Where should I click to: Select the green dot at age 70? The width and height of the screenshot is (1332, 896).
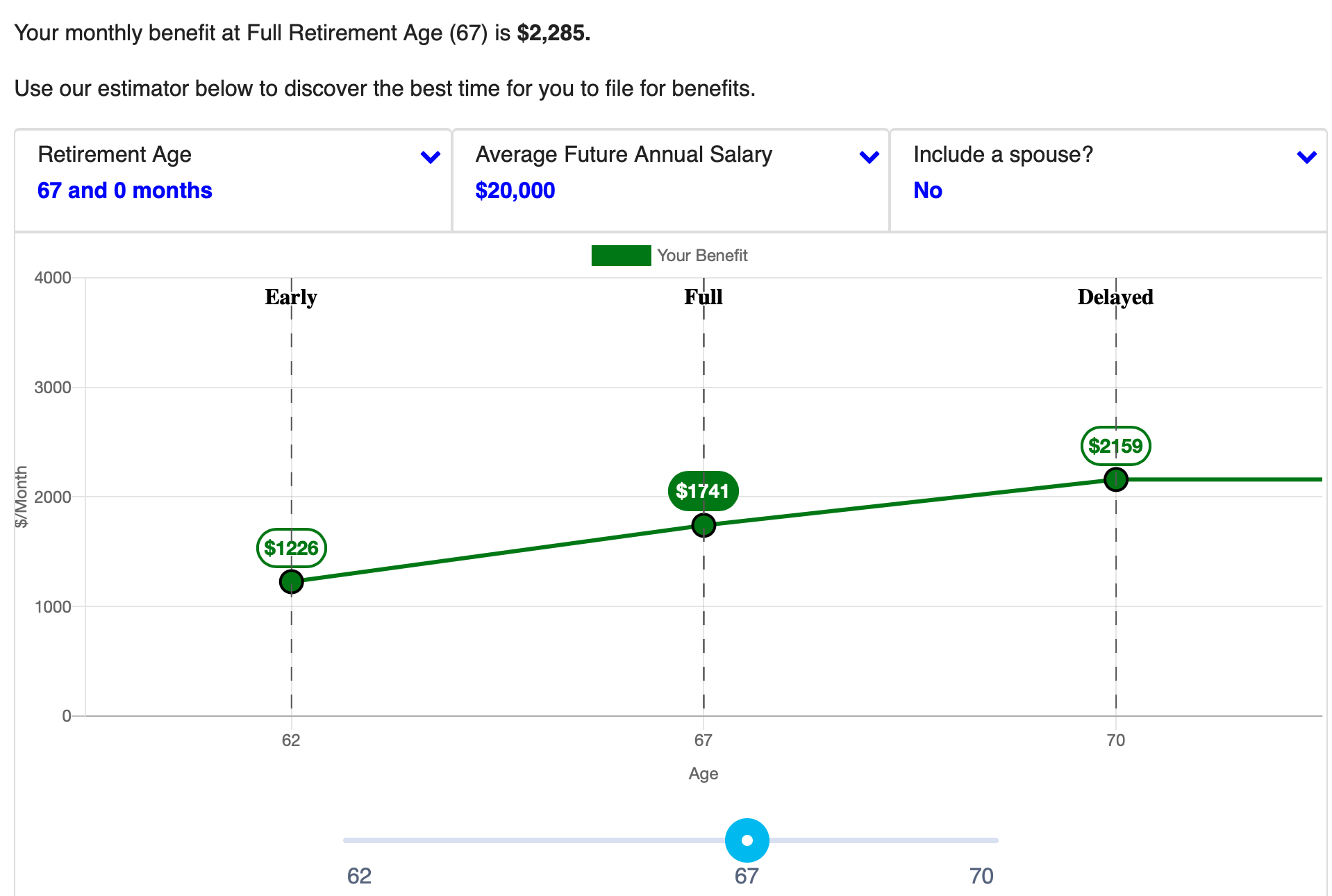coord(1116,478)
